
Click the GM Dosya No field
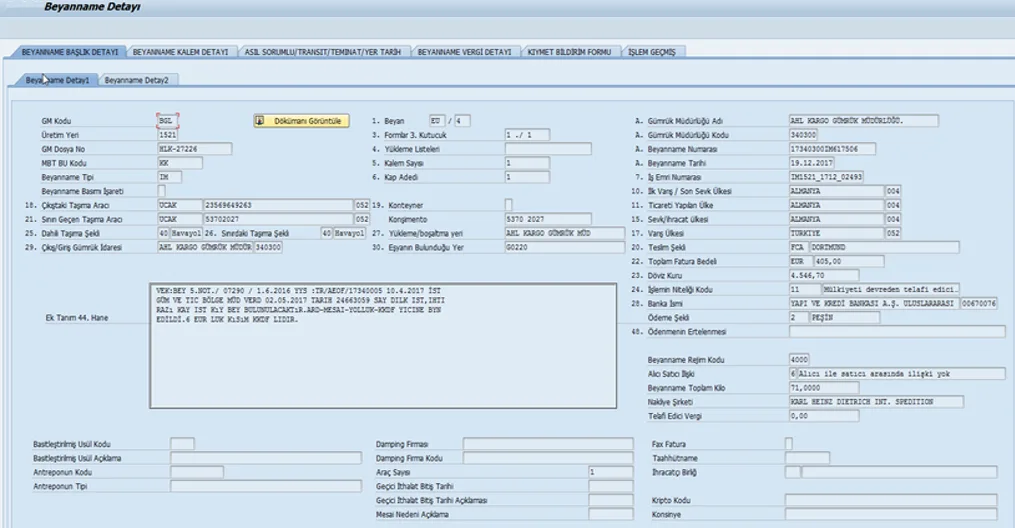195,149
